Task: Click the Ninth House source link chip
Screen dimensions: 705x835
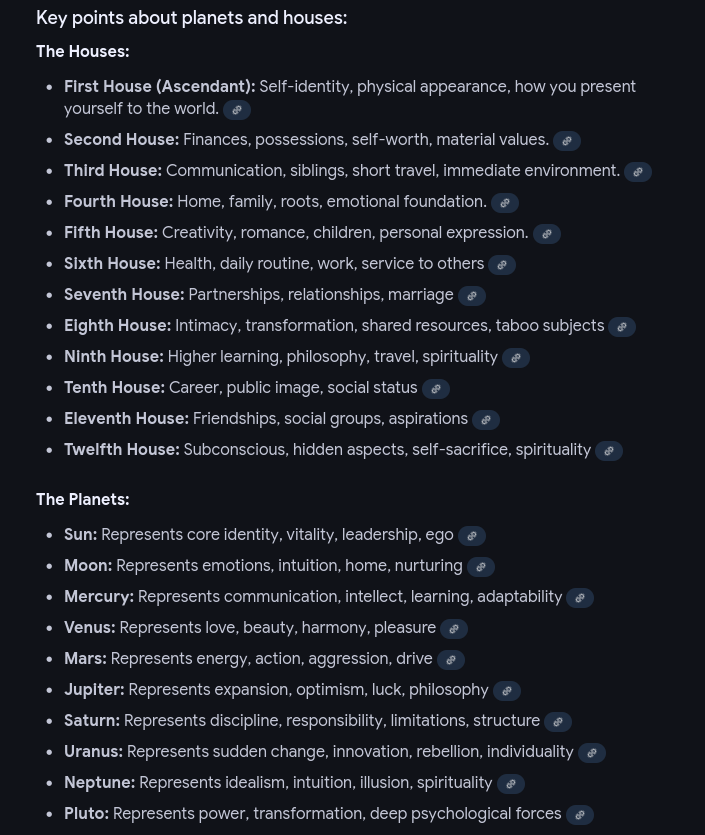Action: pos(516,358)
